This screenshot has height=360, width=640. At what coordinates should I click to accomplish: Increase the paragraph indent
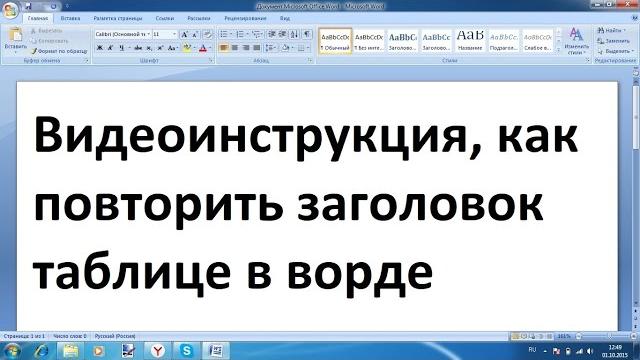(282, 34)
